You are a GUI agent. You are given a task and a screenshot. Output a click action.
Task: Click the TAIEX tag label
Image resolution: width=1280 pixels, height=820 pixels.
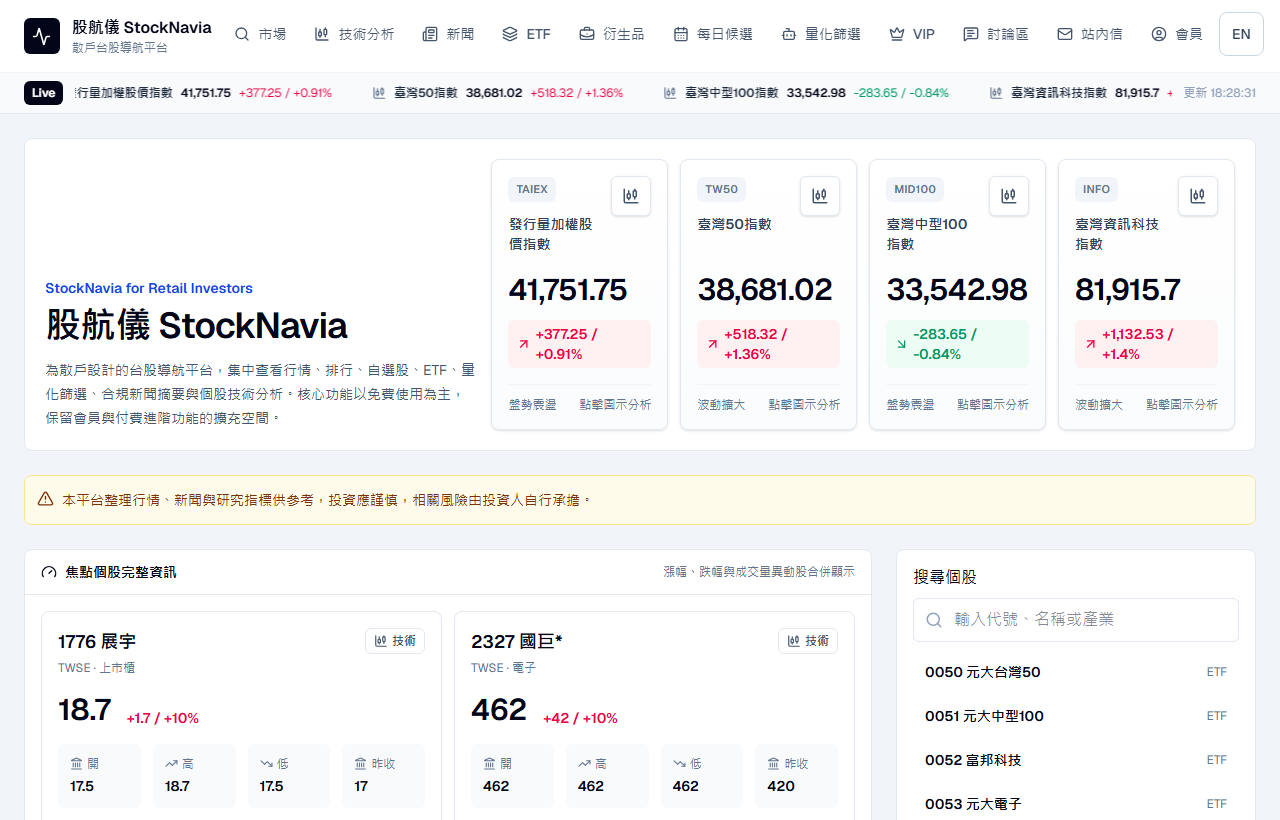coord(532,189)
